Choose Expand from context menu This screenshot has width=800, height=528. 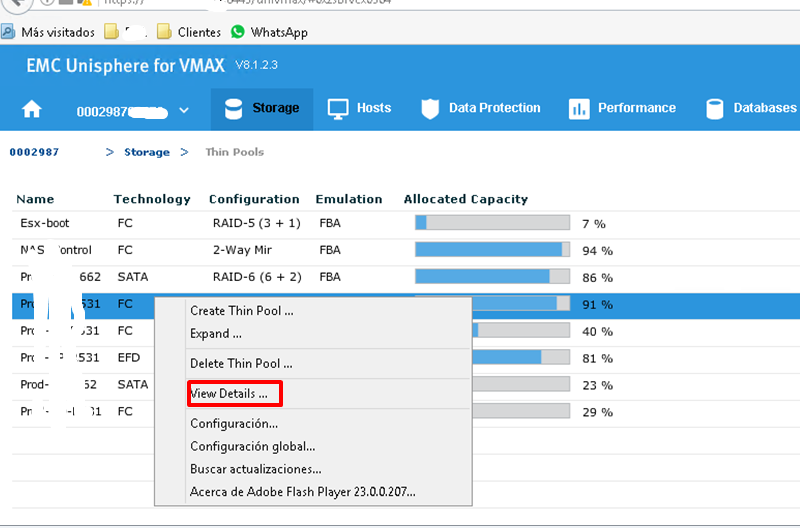pos(216,334)
